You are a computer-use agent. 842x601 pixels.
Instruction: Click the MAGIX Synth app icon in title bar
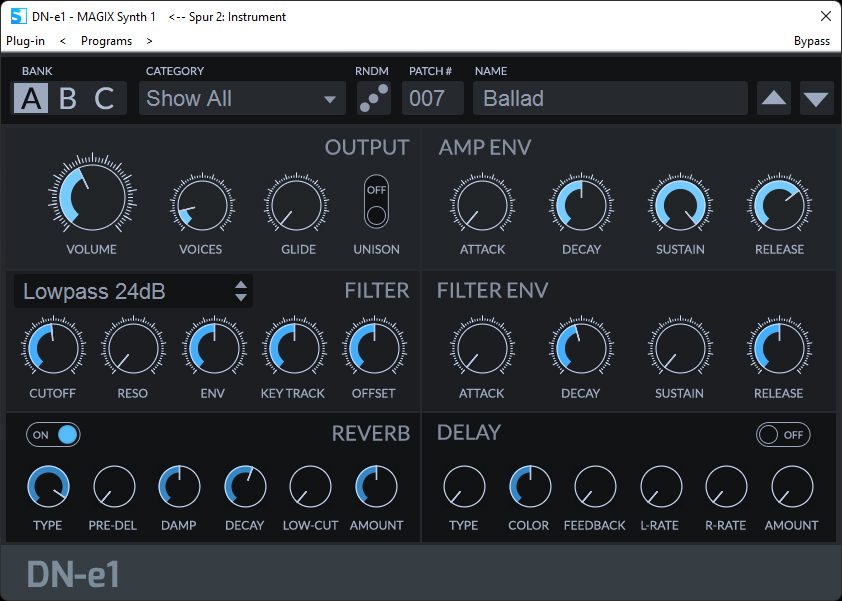18,16
